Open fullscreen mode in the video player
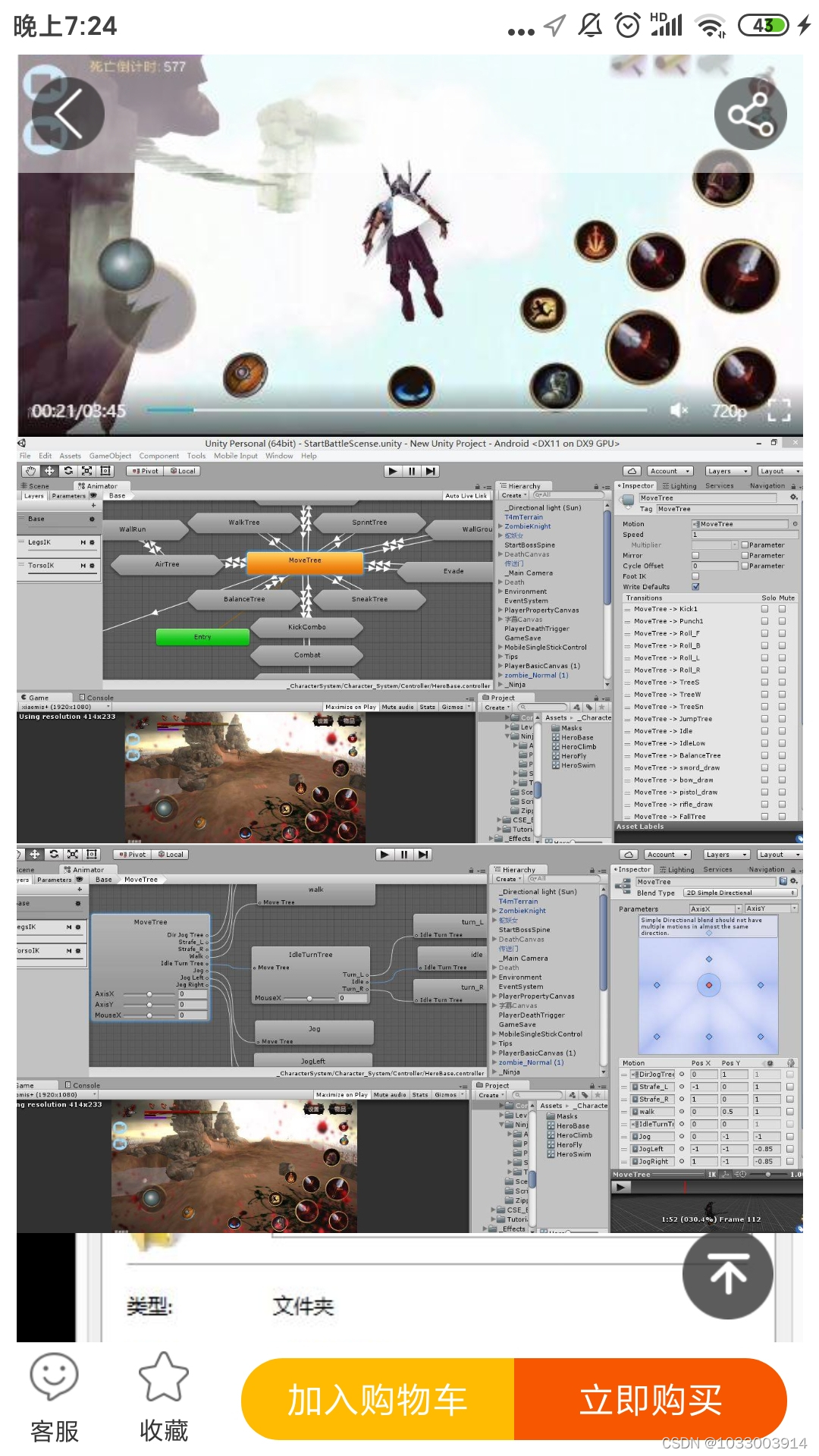Screen dimensions: 819x1456 tap(779, 410)
